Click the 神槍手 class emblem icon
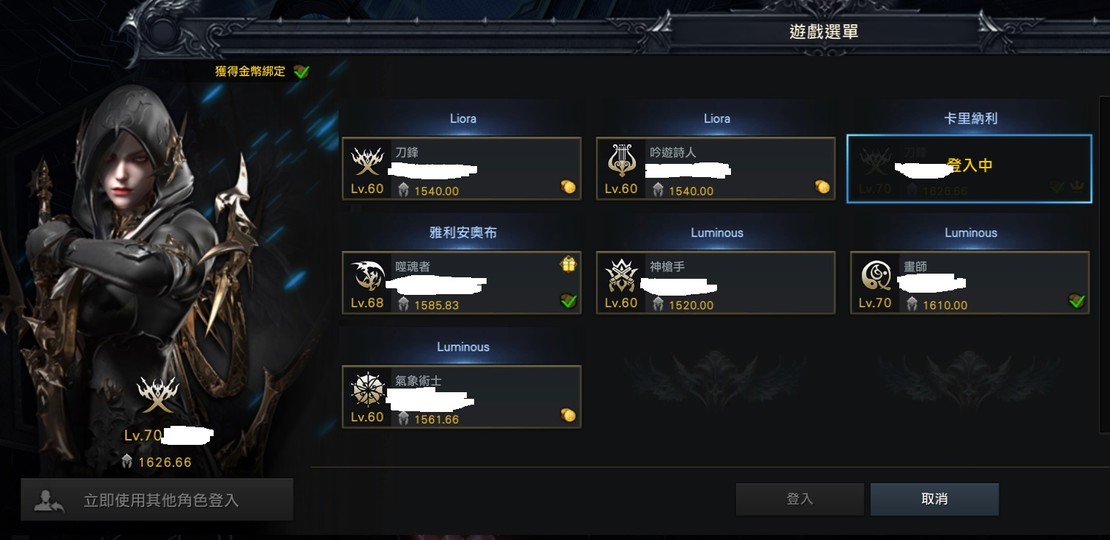Image resolution: width=1110 pixels, height=540 pixels. click(x=622, y=276)
